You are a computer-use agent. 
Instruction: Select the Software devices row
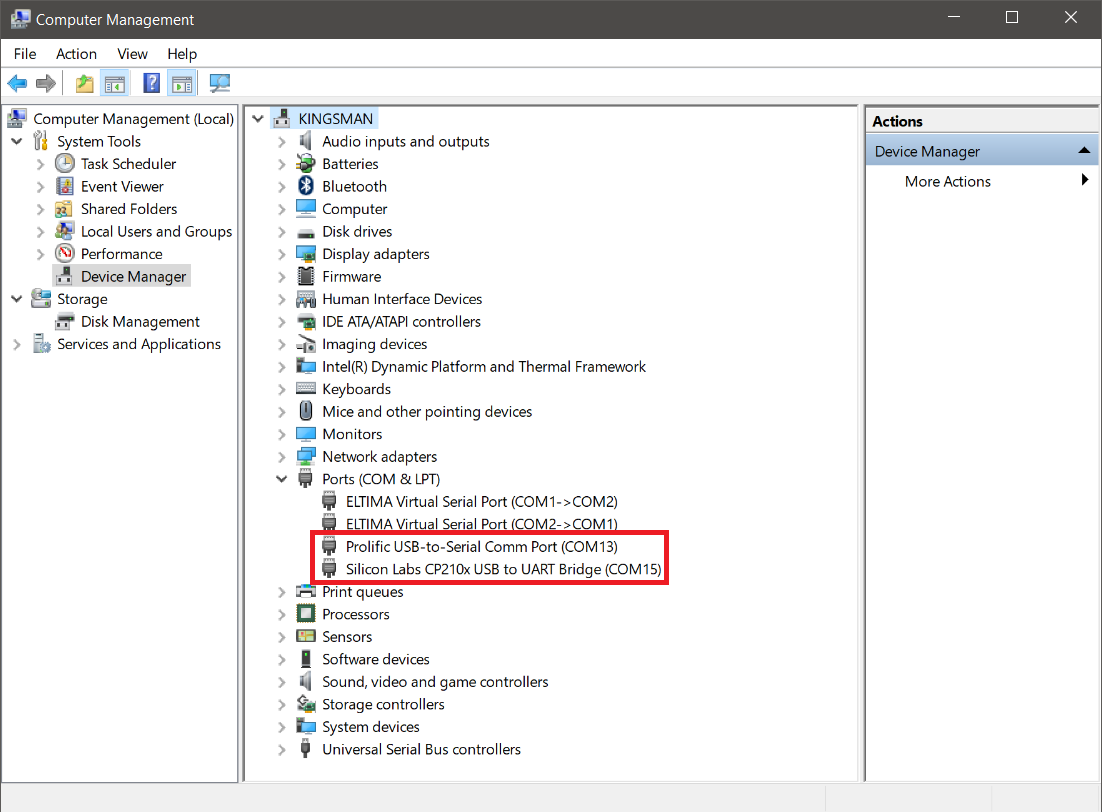coord(375,659)
